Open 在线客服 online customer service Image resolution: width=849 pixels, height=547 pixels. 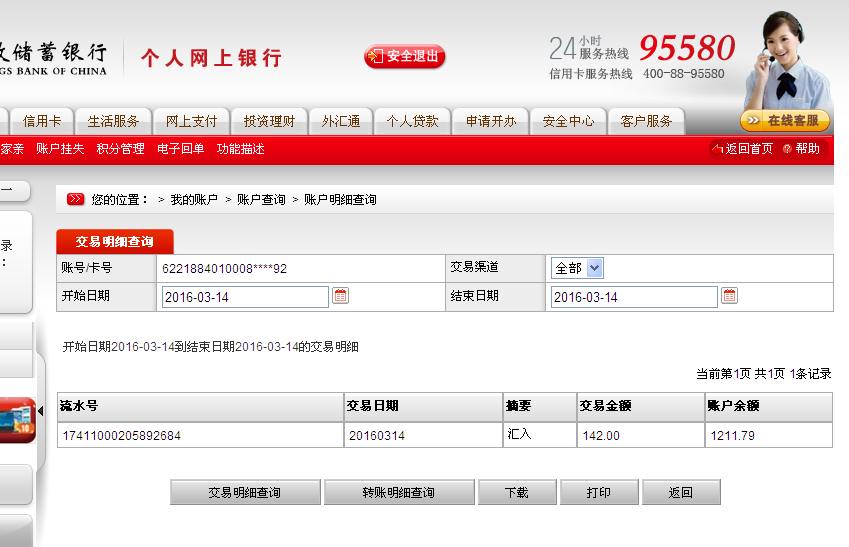point(785,121)
